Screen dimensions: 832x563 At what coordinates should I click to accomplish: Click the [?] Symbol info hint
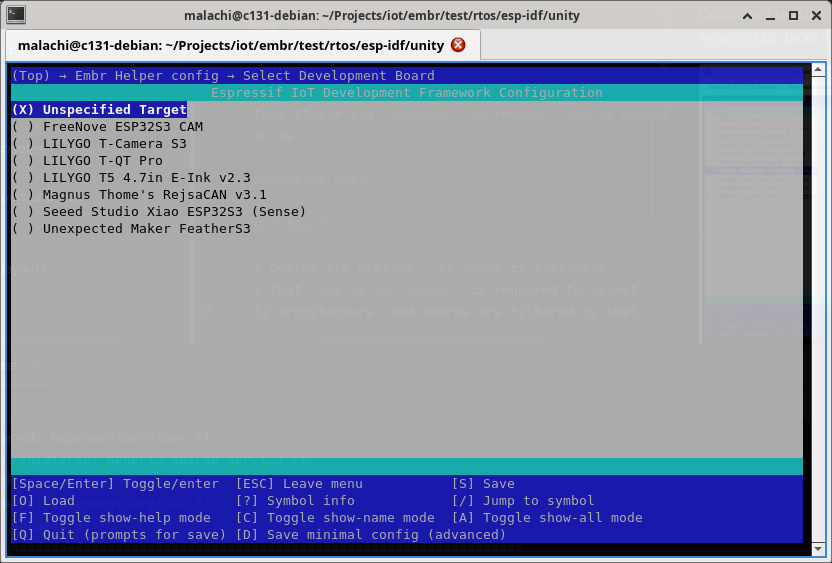coord(296,501)
